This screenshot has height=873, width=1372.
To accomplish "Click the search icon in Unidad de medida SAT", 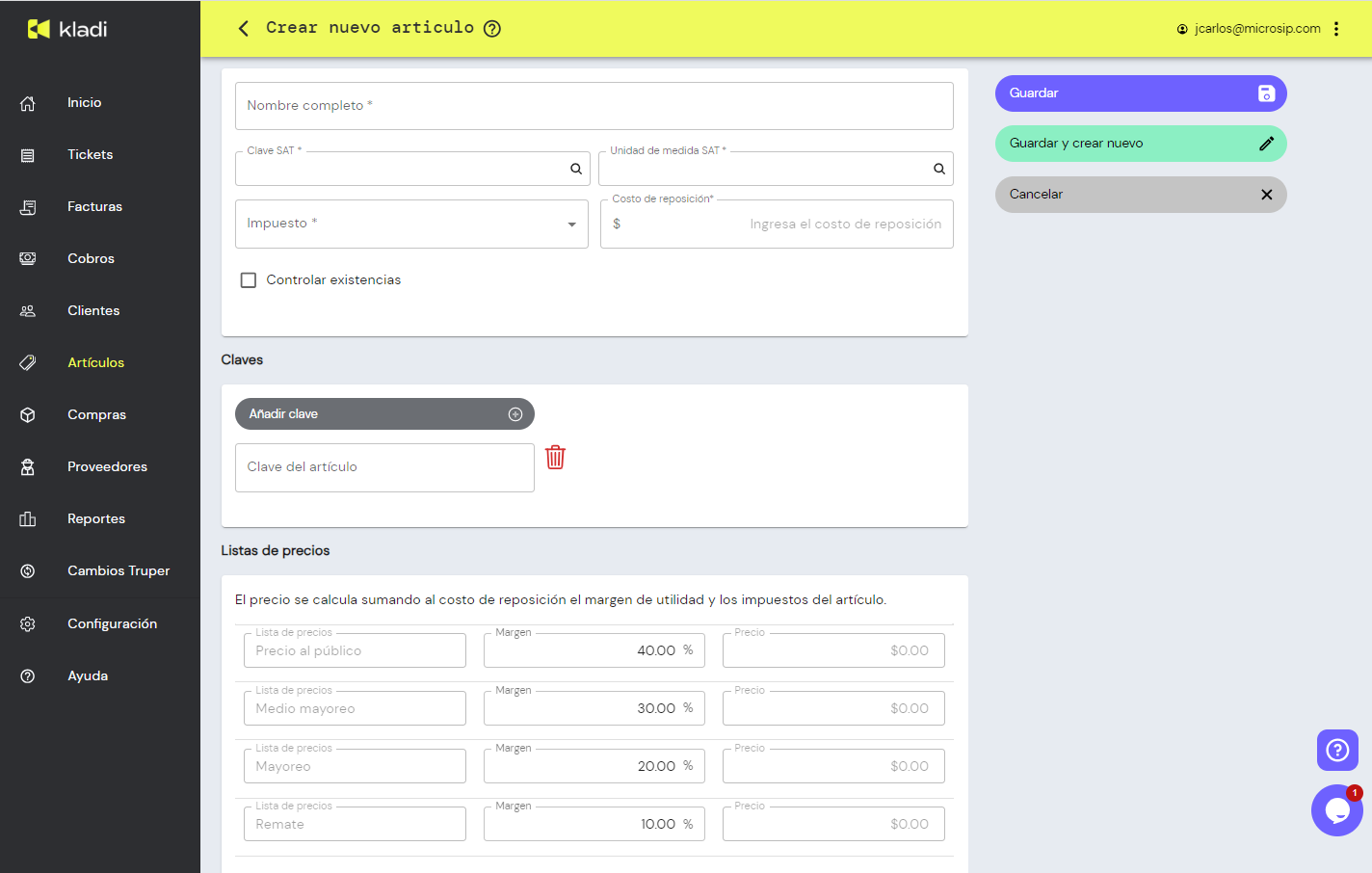I will pos(938,169).
